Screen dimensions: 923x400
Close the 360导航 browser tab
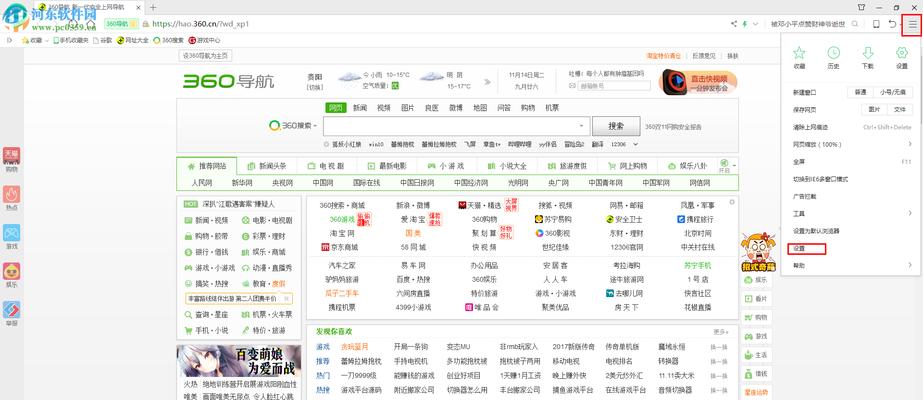point(138,7)
